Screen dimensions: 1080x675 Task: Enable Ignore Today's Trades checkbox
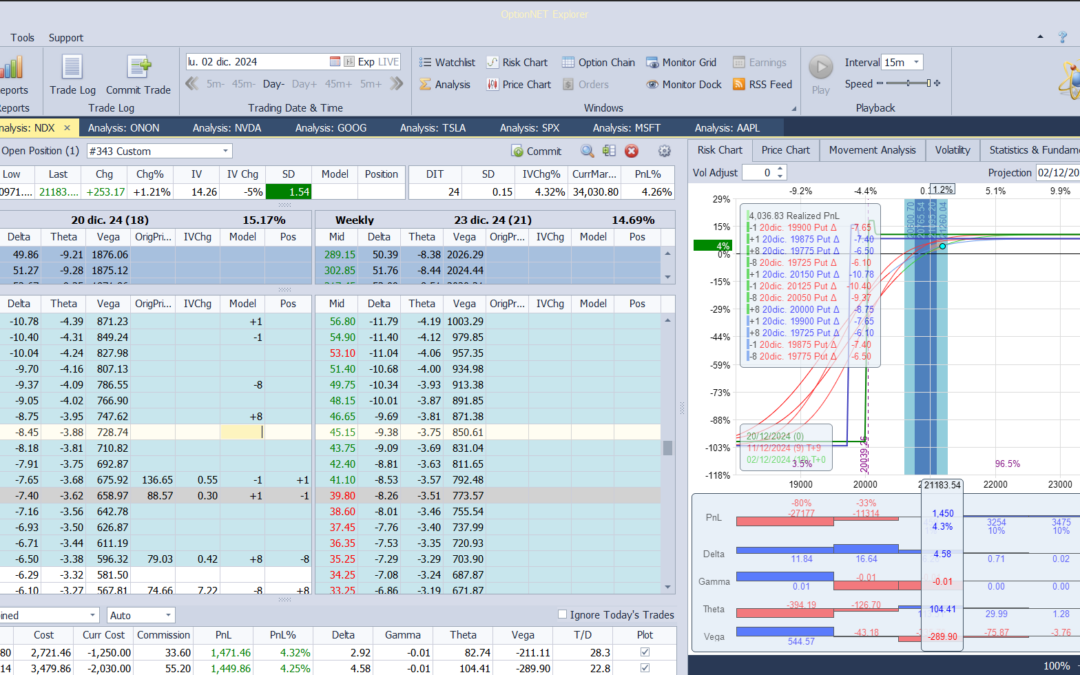561,615
